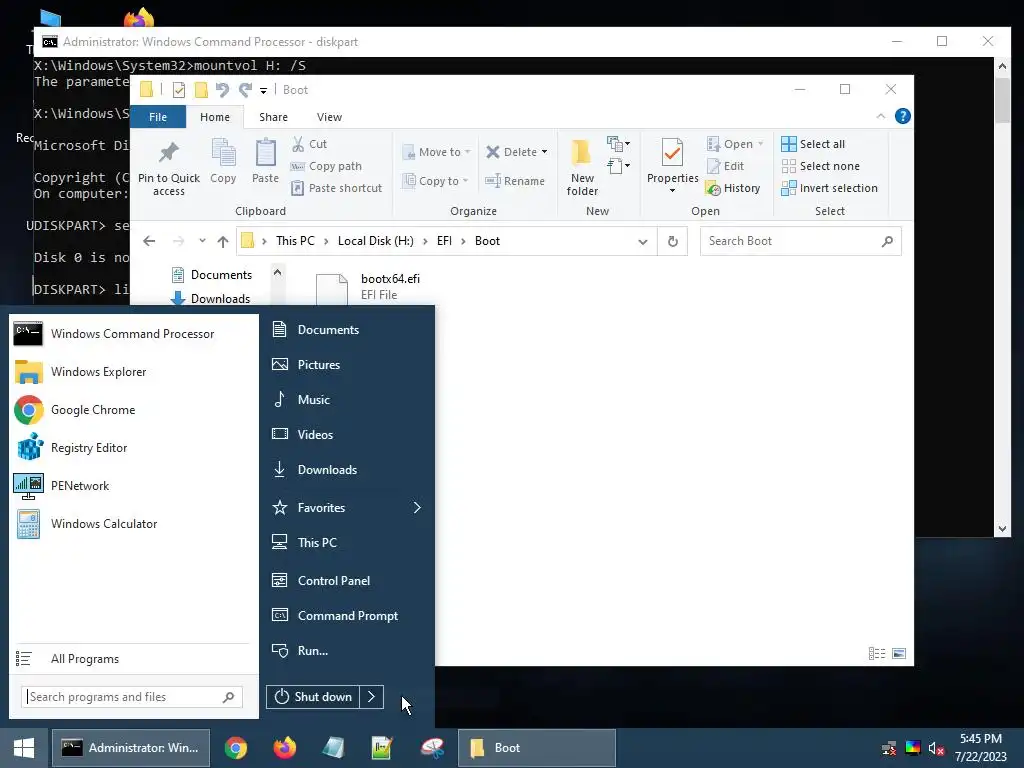This screenshot has width=1024, height=768.
Task: Open Windows Command Processor from Start menu
Action: point(134,334)
